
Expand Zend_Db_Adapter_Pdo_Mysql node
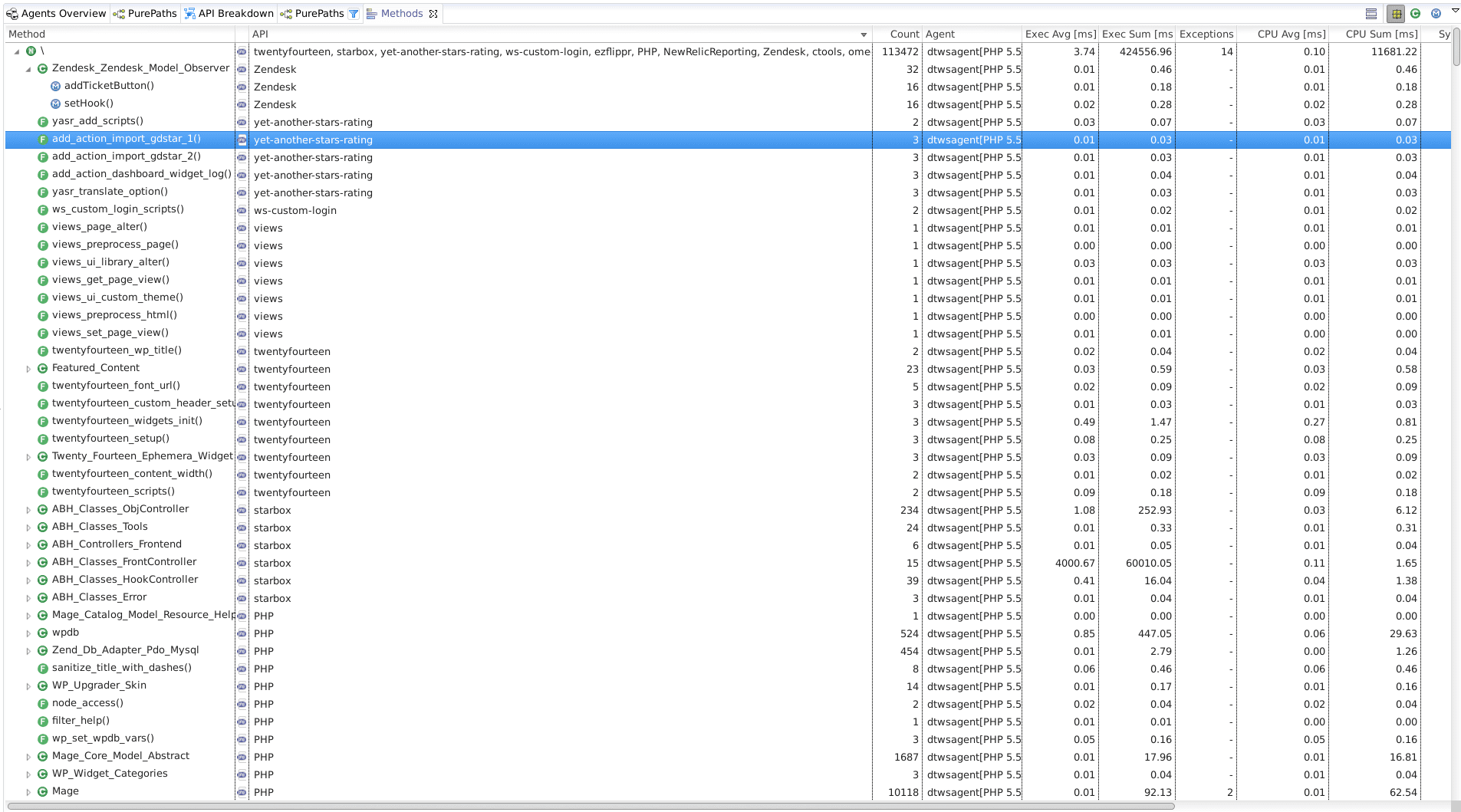[x=28, y=651]
